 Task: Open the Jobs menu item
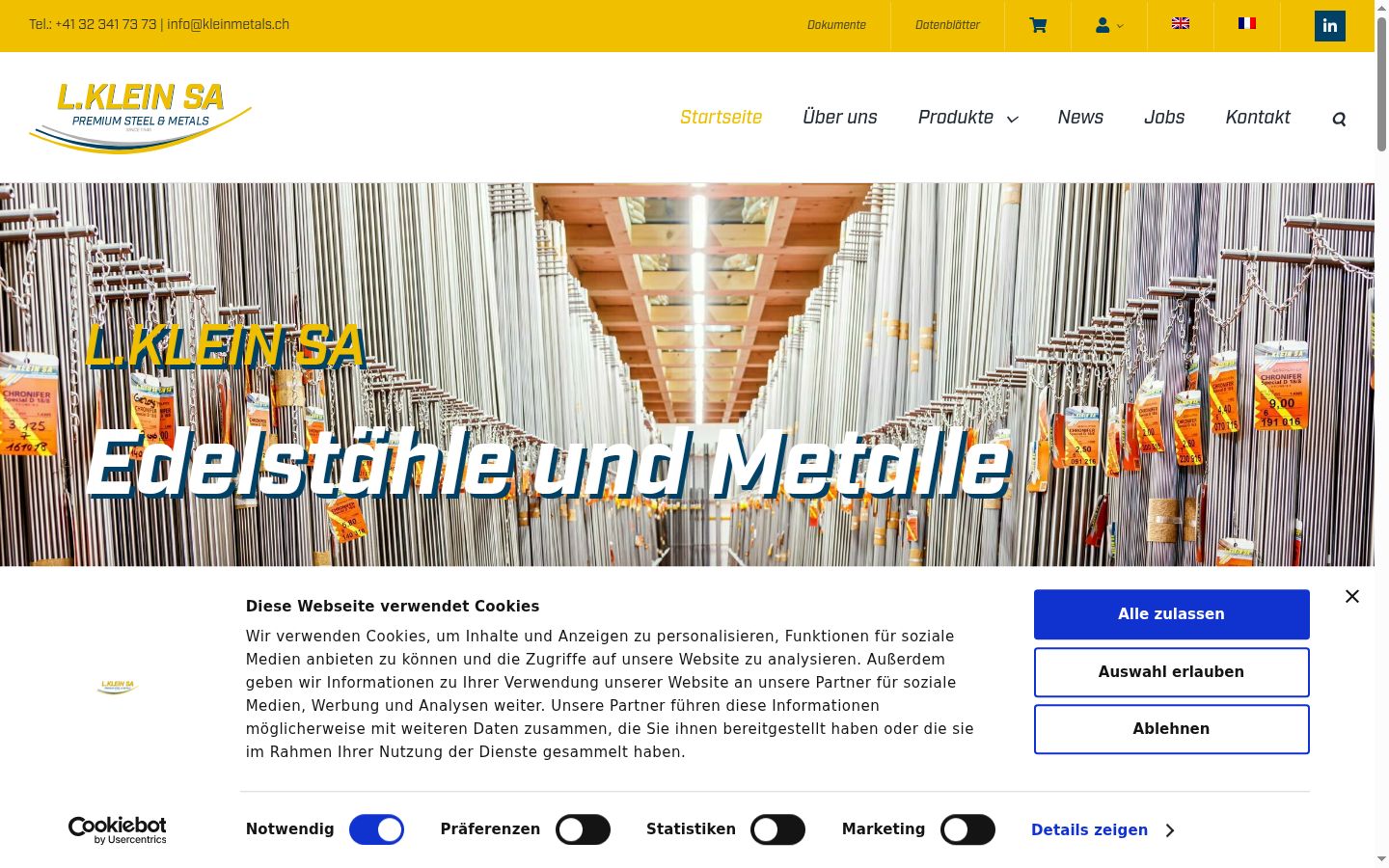(1164, 118)
